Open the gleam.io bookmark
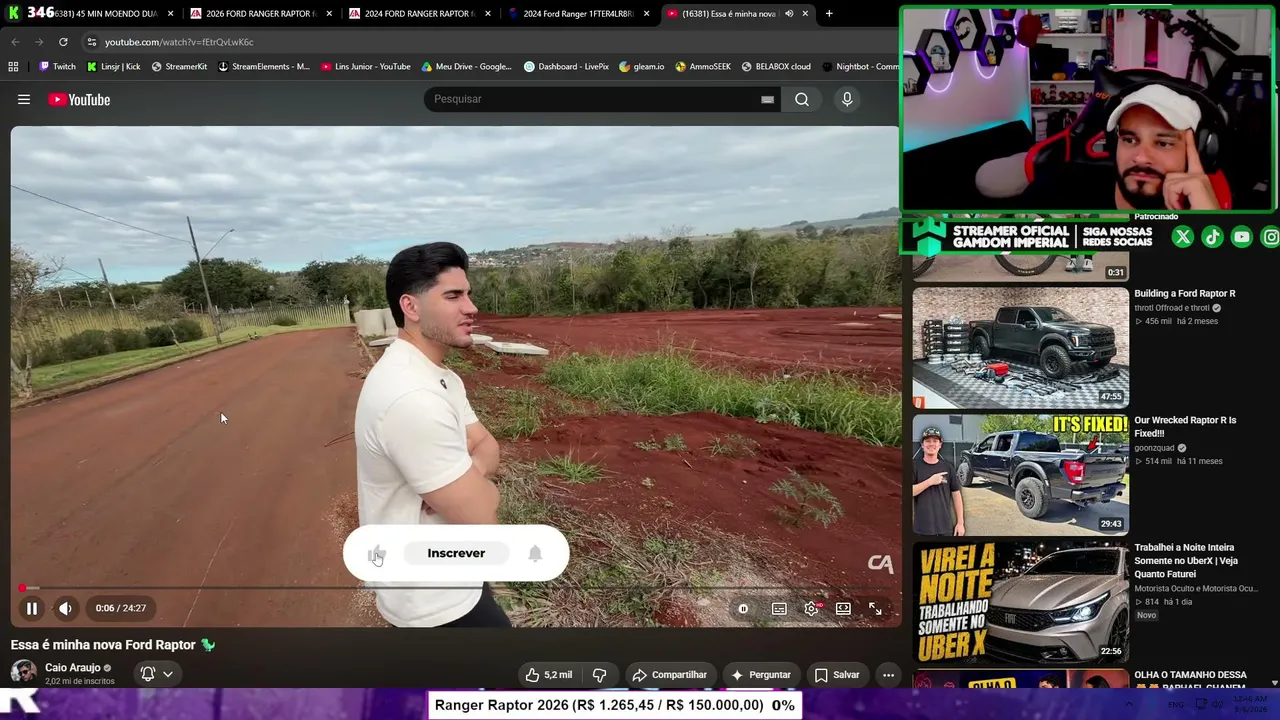 click(641, 67)
